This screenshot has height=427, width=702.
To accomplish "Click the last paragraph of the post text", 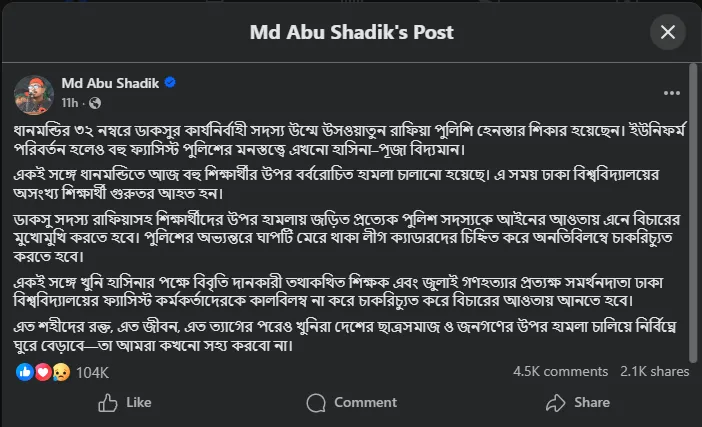I will pyautogui.click(x=340, y=337).
